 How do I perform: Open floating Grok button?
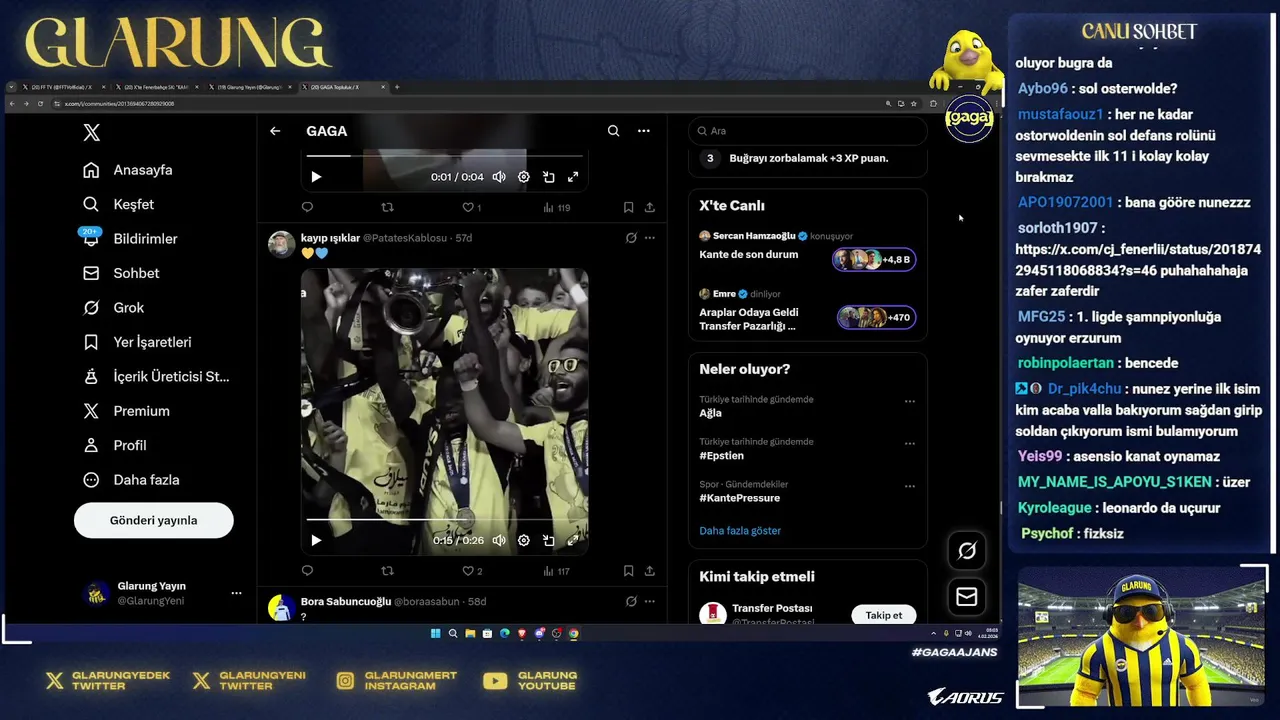[967, 550]
